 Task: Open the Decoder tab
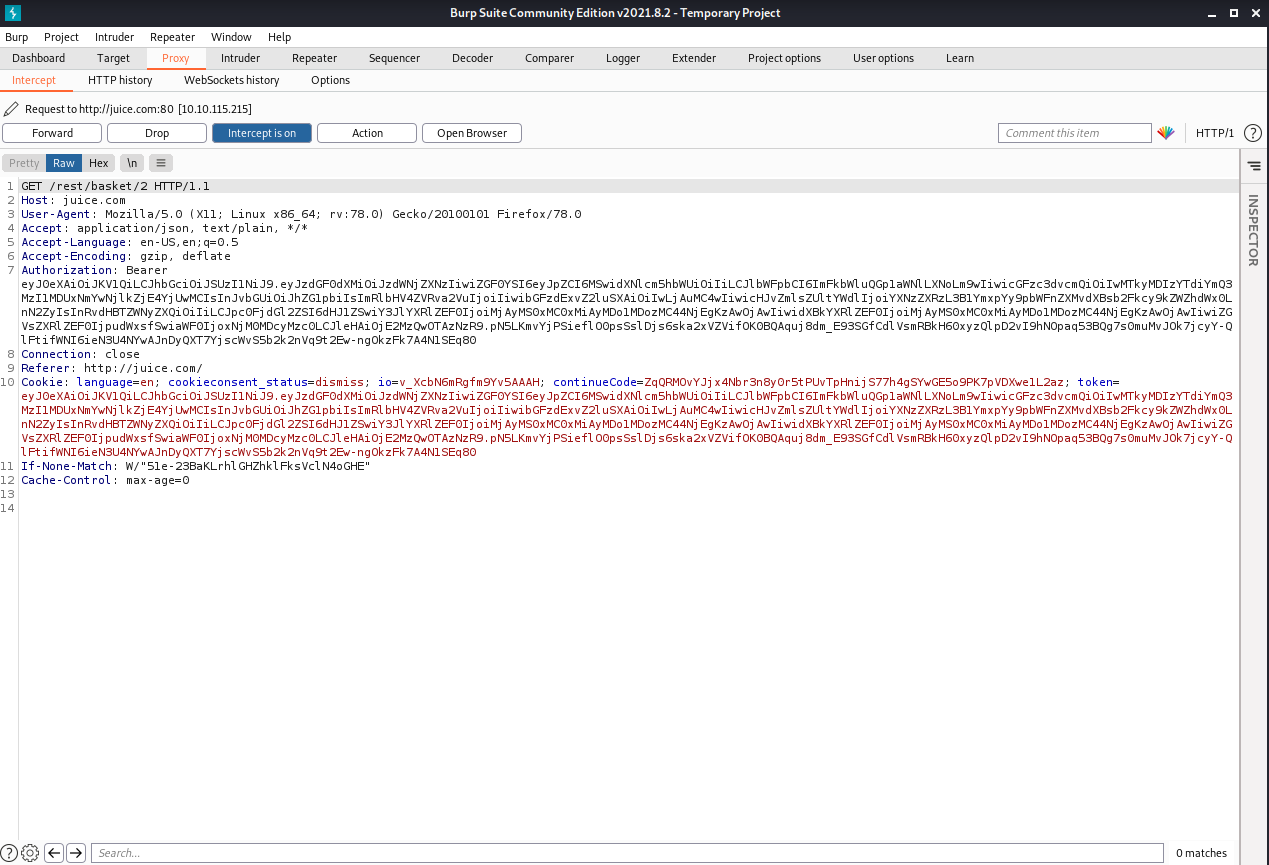pyautogui.click(x=472, y=58)
